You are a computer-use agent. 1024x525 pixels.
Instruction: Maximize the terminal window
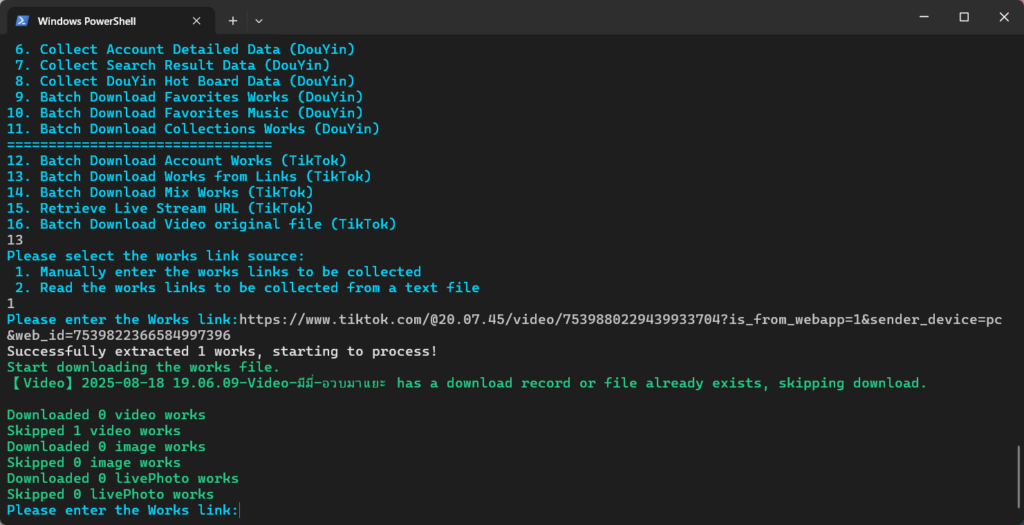pos(964,17)
